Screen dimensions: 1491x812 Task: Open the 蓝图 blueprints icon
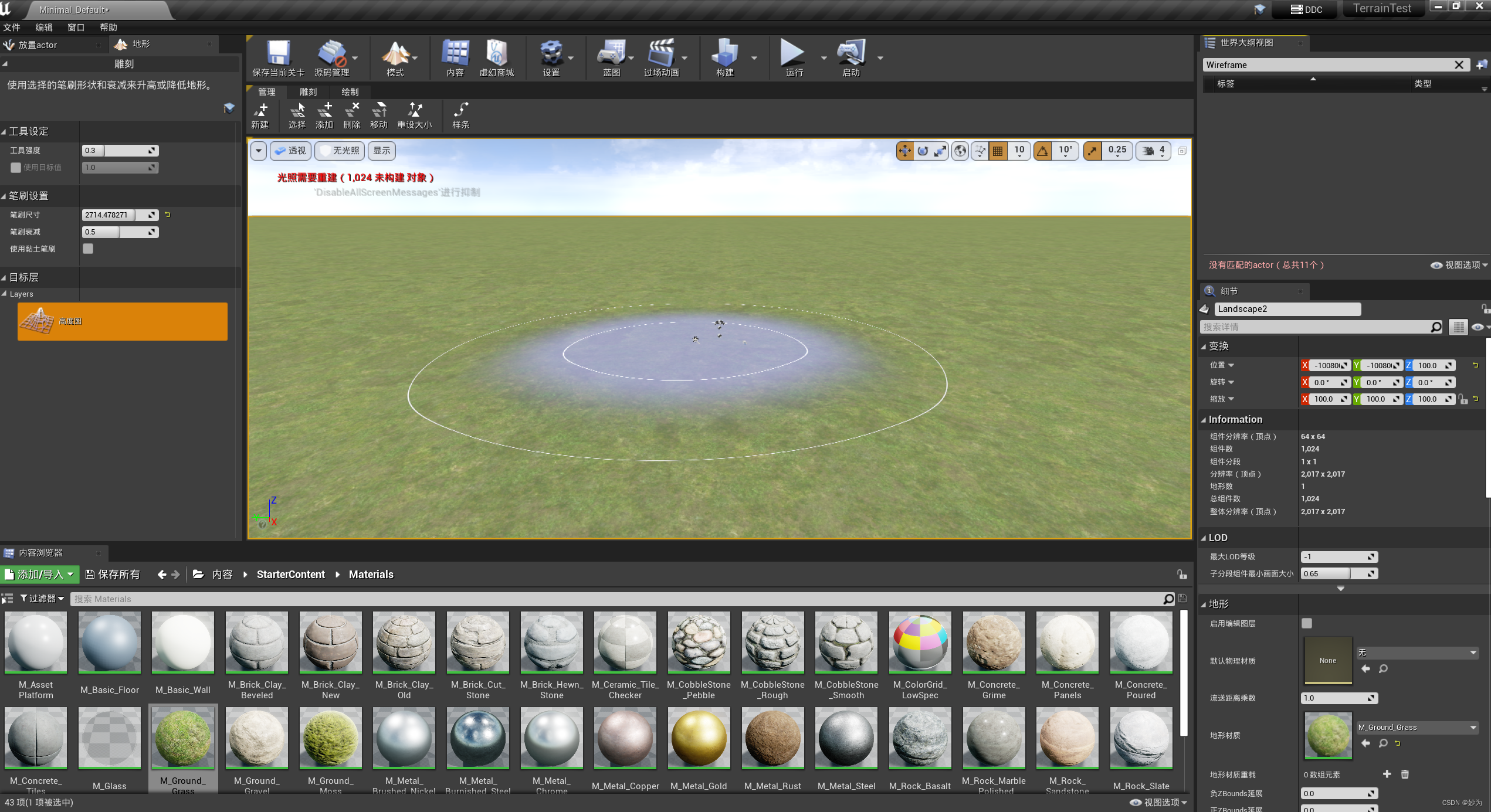point(611,58)
